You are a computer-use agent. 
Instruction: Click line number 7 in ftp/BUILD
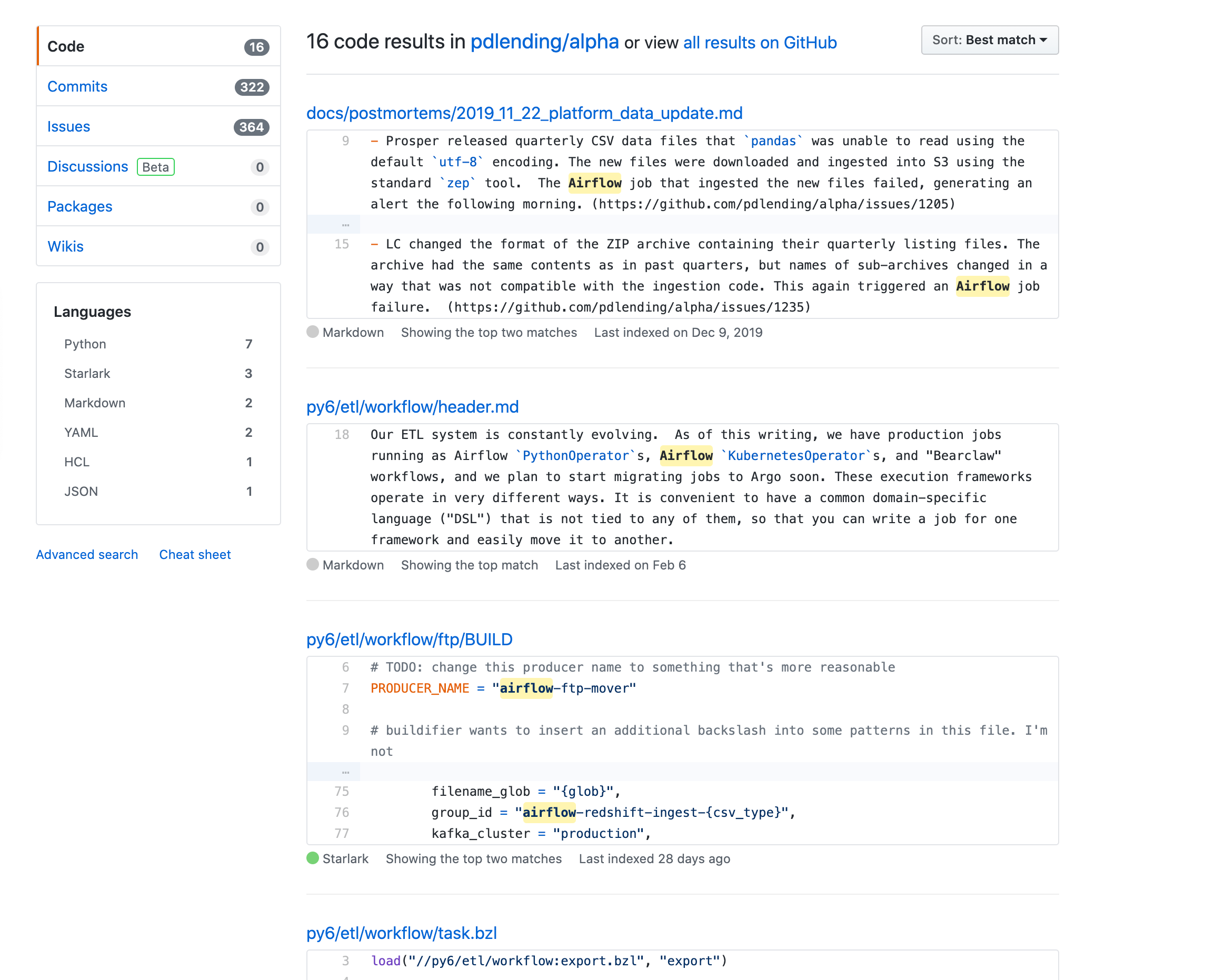point(345,688)
